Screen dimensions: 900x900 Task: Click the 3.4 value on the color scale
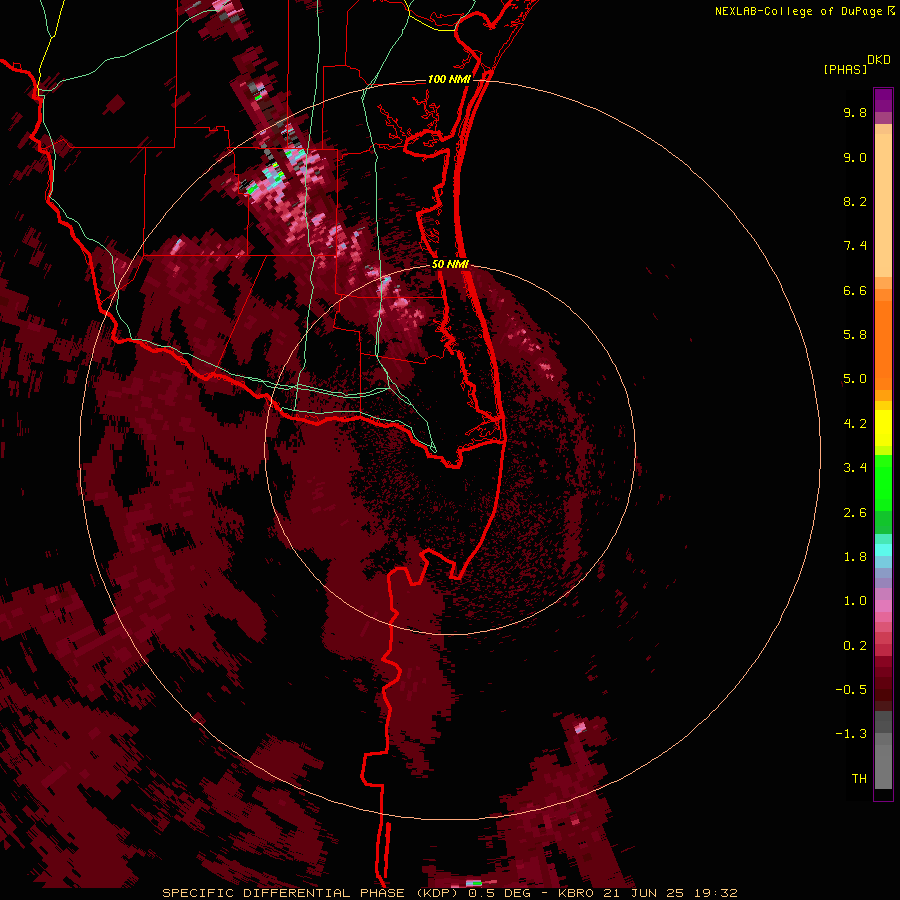click(855, 468)
